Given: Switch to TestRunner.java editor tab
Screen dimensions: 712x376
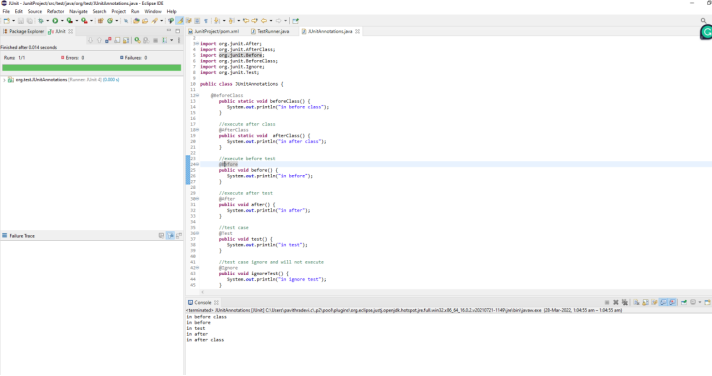Looking at the screenshot, I should [x=270, y=31].
